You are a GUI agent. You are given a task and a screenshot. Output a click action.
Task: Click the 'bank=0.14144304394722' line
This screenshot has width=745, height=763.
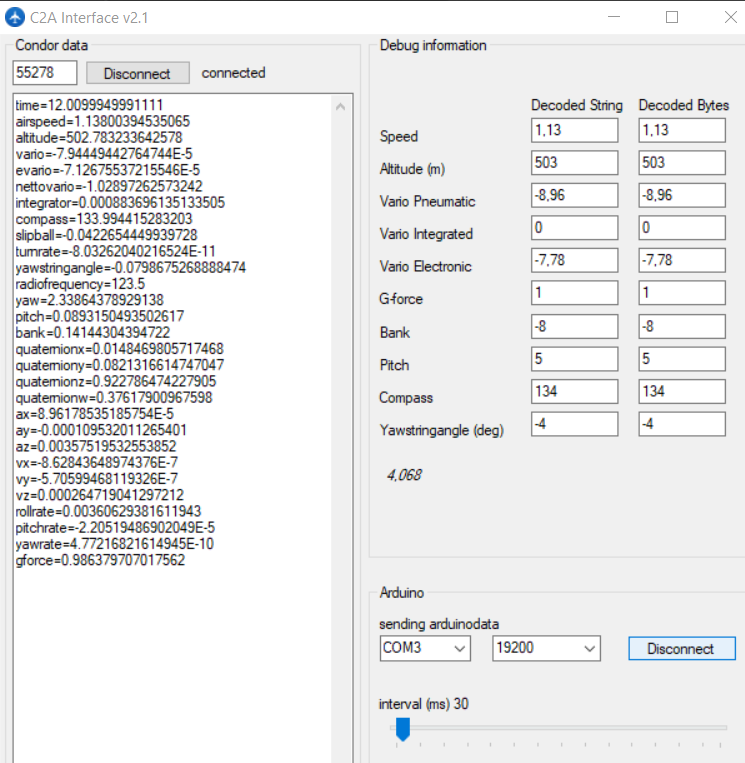(x=92, y=333)
